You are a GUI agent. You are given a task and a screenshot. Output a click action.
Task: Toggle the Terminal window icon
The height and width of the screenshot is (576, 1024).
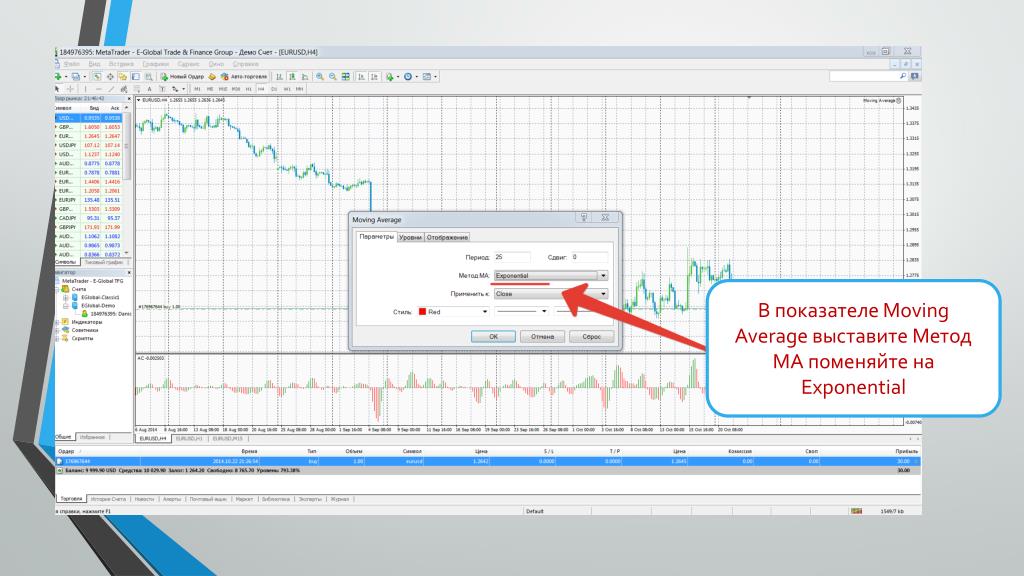(136, 76)
